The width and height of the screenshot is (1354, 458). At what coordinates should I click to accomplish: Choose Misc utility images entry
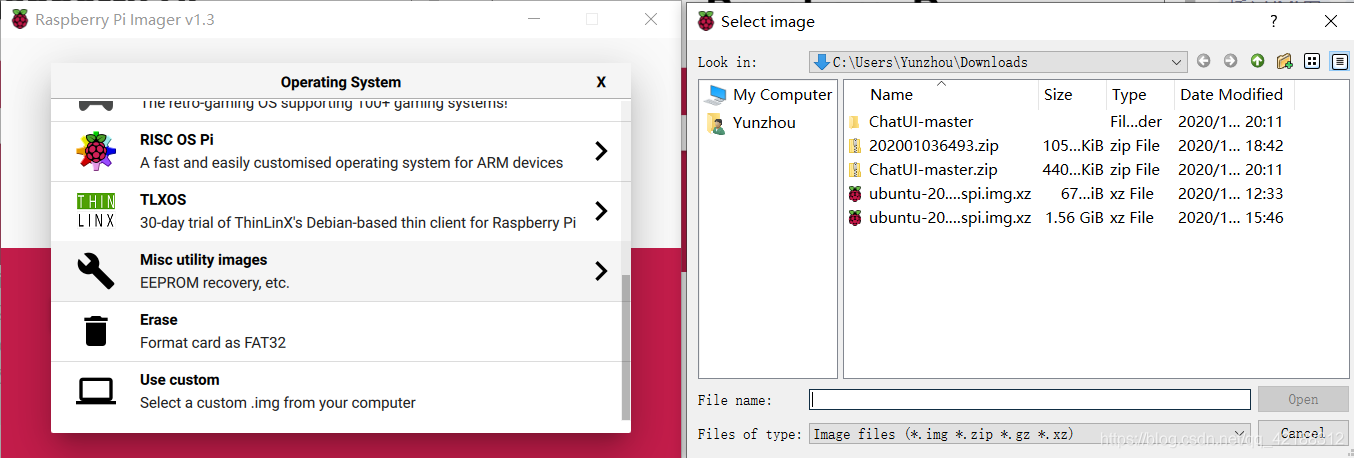(336, 271)
